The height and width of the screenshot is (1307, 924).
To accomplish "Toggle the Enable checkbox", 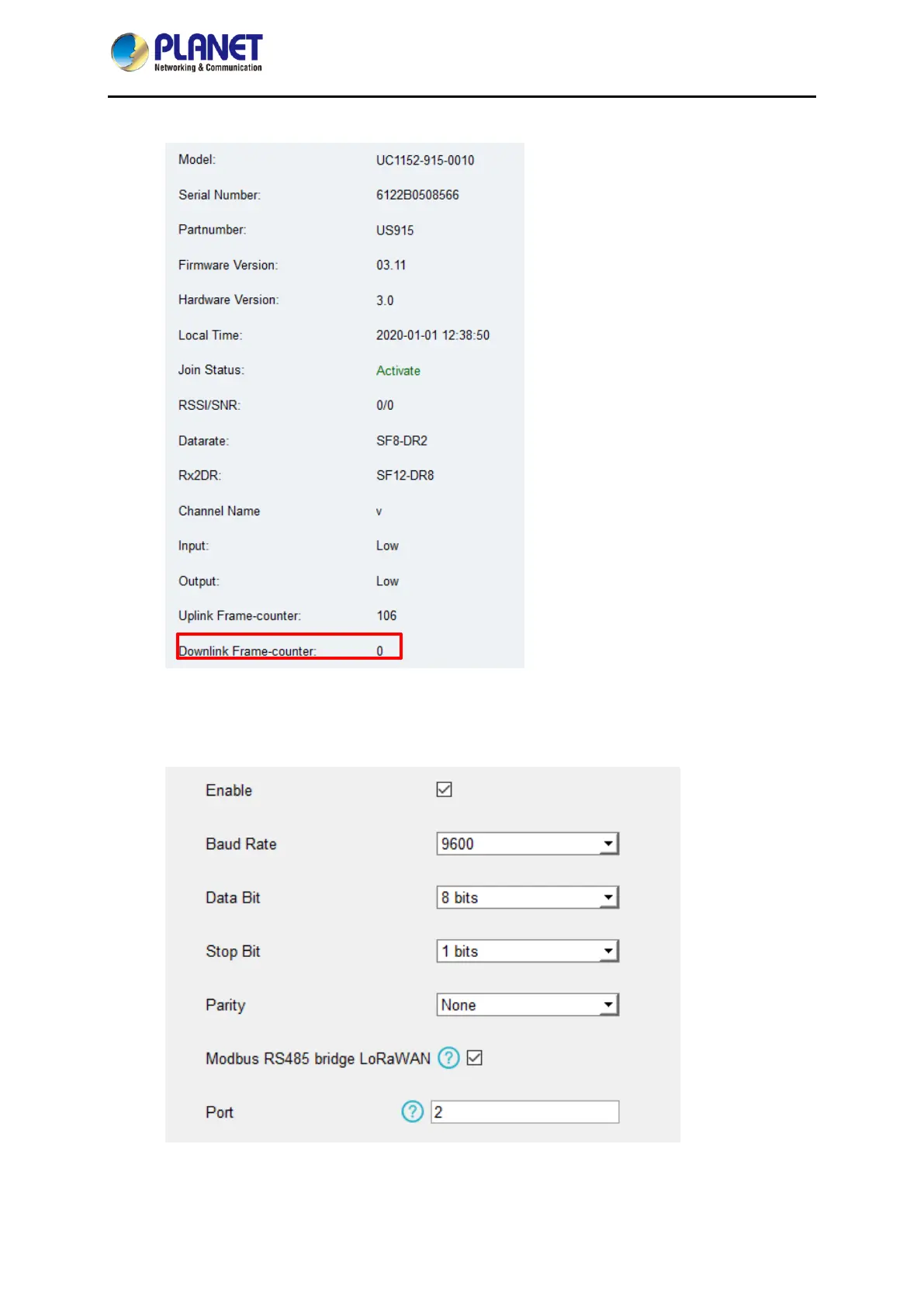I will pos(444,789).
